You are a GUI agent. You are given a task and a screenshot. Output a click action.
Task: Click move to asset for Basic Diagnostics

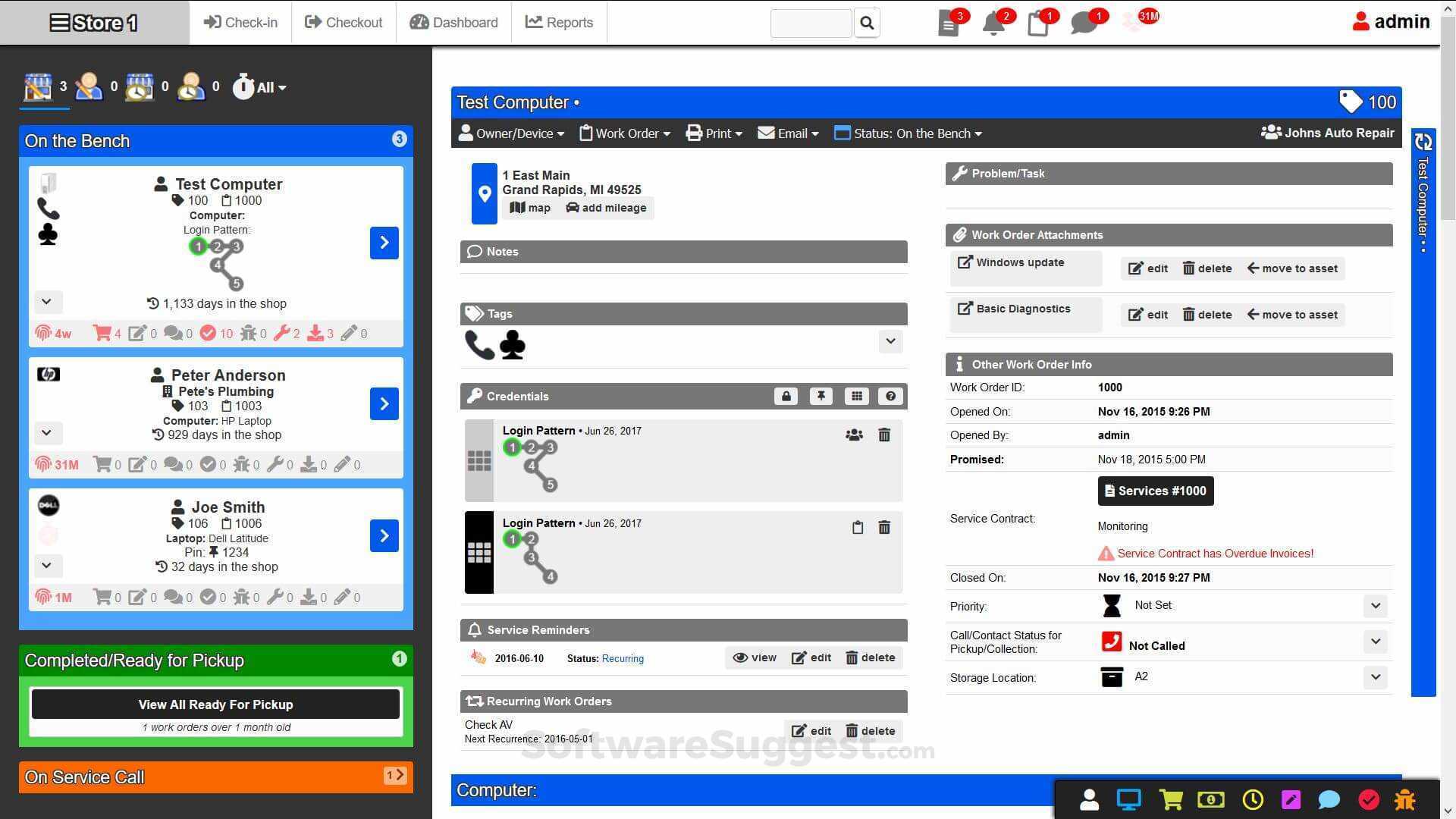coord(1291,314)
